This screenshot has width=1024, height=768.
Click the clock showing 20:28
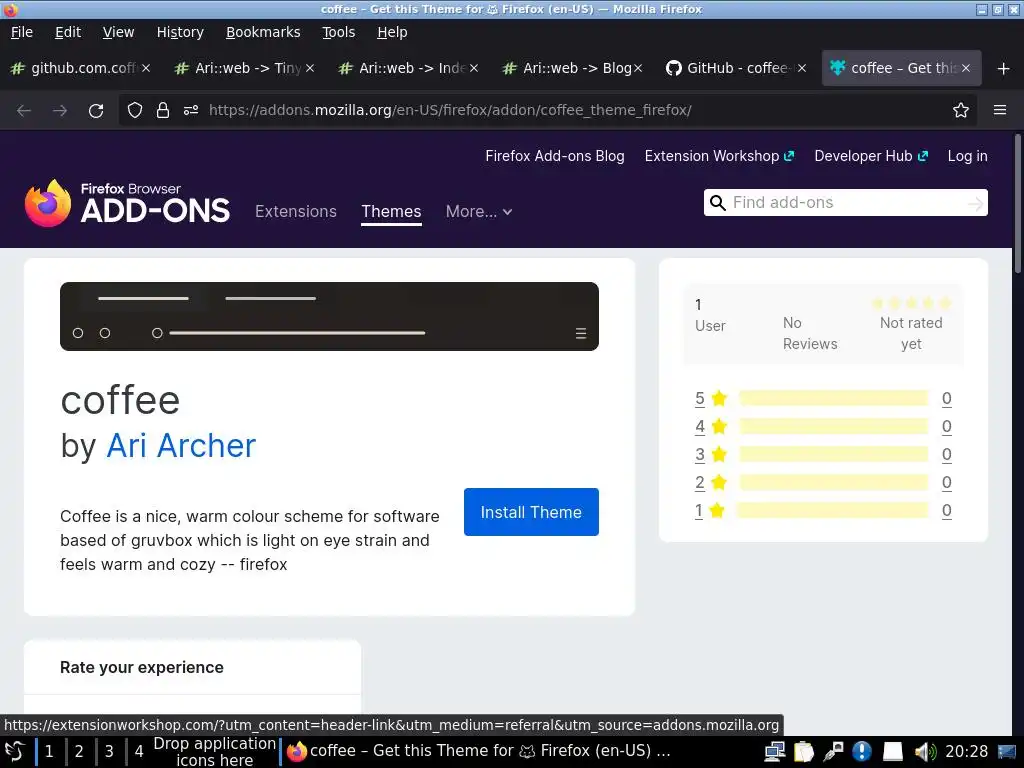[x=967, y=752]
